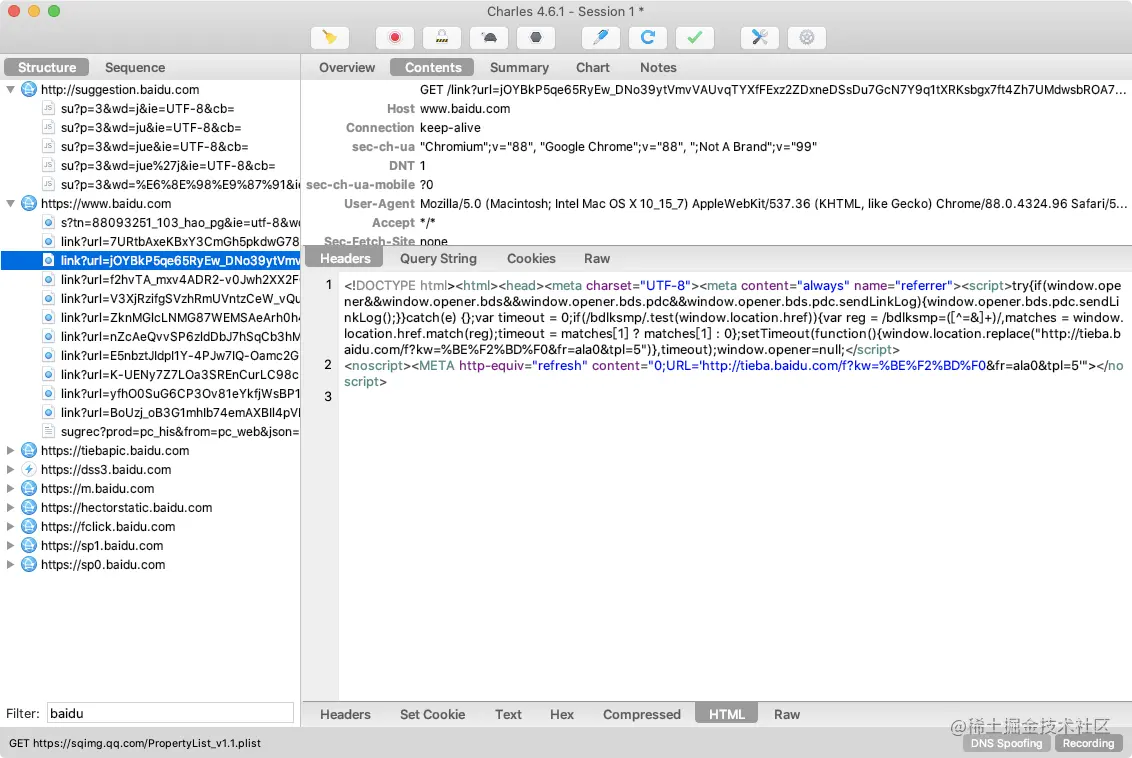The image size is (1132, 758).
Task: Toggle the red Record button
Action: click(x=395, y=38)
